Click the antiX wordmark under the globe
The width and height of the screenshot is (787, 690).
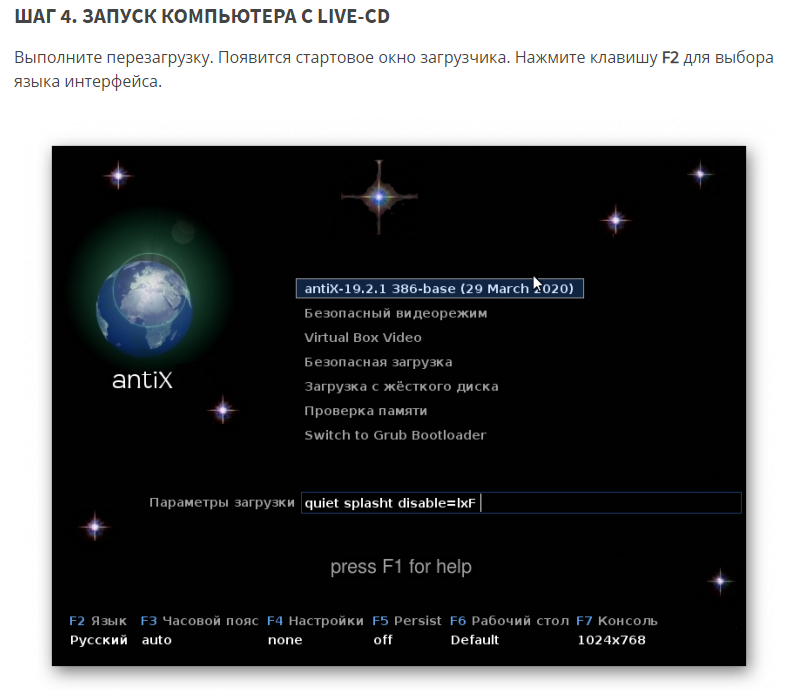pyautogui.click(x=142, y=380)
